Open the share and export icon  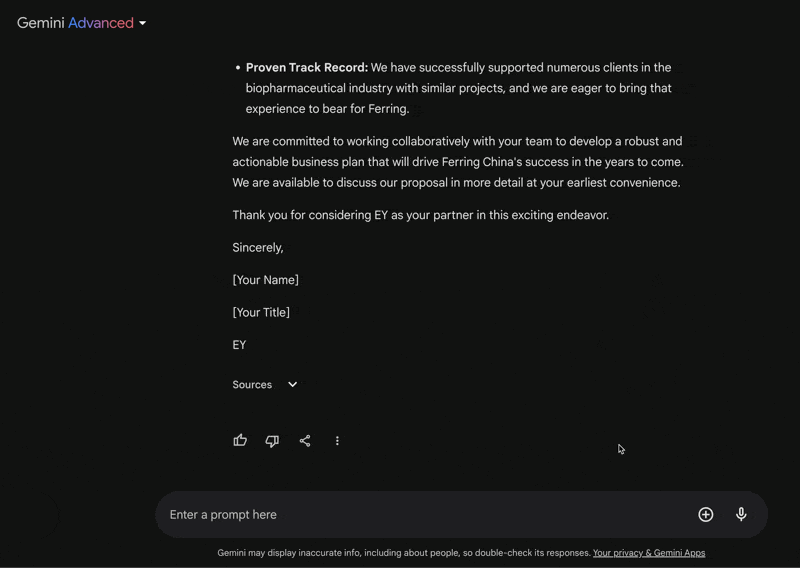tap(305, 441)
